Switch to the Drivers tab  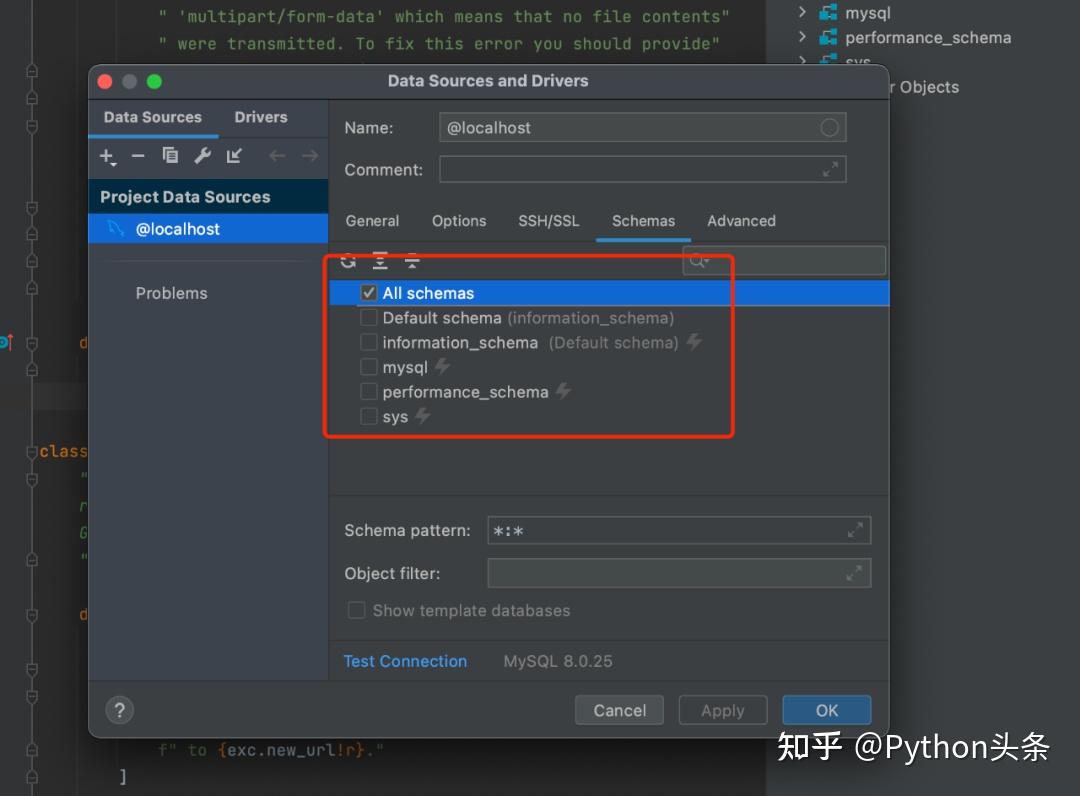(x=260, y=117)
